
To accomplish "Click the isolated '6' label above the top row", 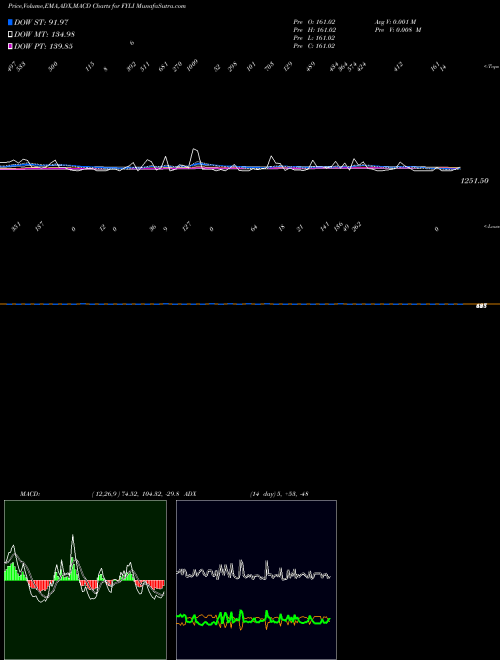I will [132, 43].
